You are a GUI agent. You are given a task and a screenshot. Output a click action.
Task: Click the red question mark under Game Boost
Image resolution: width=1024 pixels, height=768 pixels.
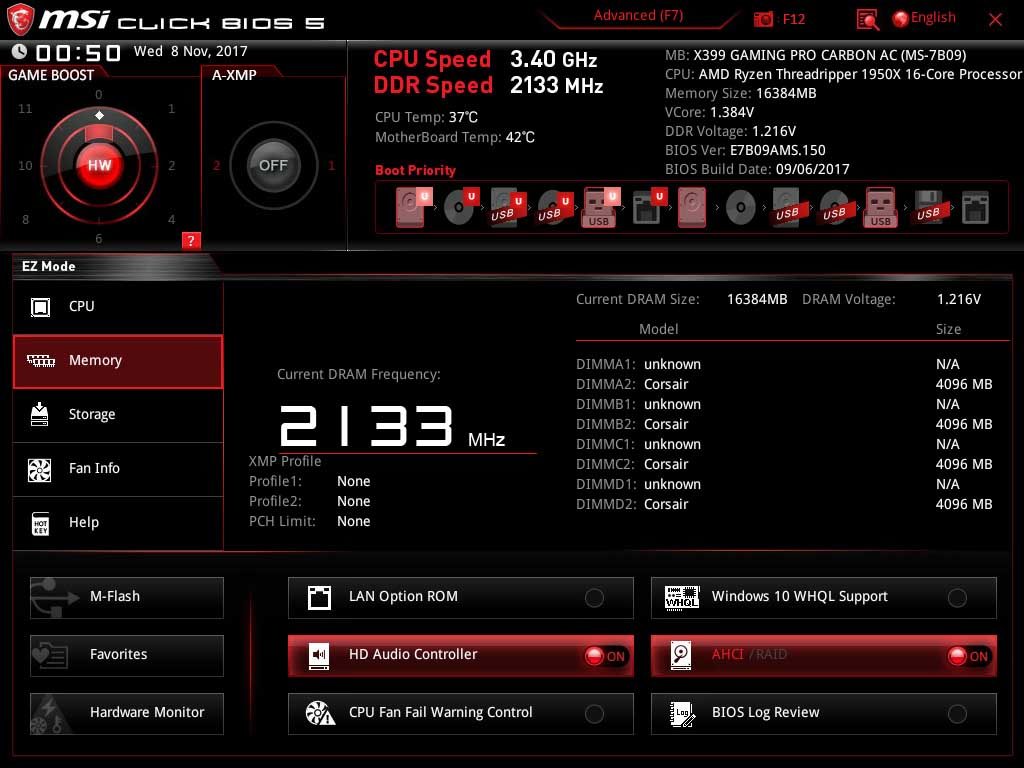click(x=191, y=240)
